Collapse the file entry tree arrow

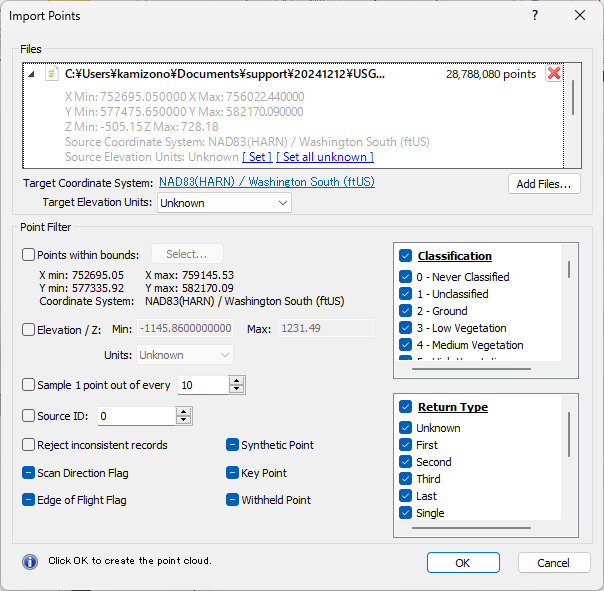coord(31,74)
